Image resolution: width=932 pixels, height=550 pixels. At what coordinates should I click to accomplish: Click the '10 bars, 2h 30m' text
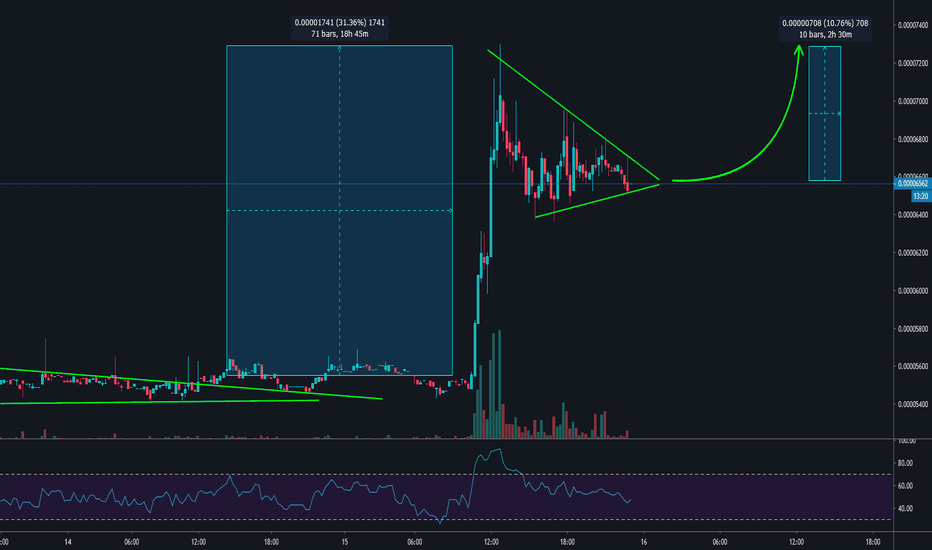pyautogui.click(x=825, y=34)
